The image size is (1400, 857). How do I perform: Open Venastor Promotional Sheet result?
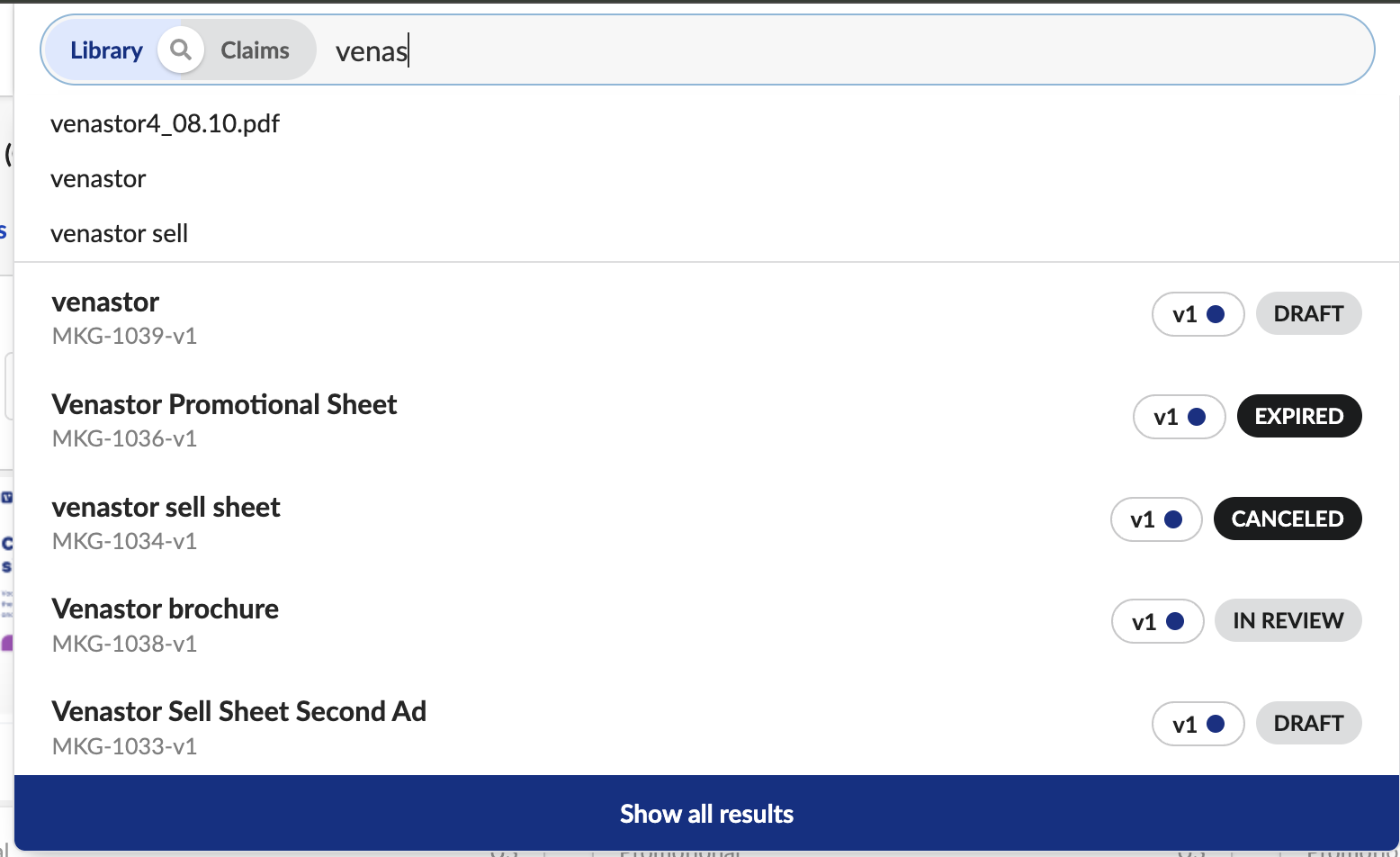click(x=706, y=418)
